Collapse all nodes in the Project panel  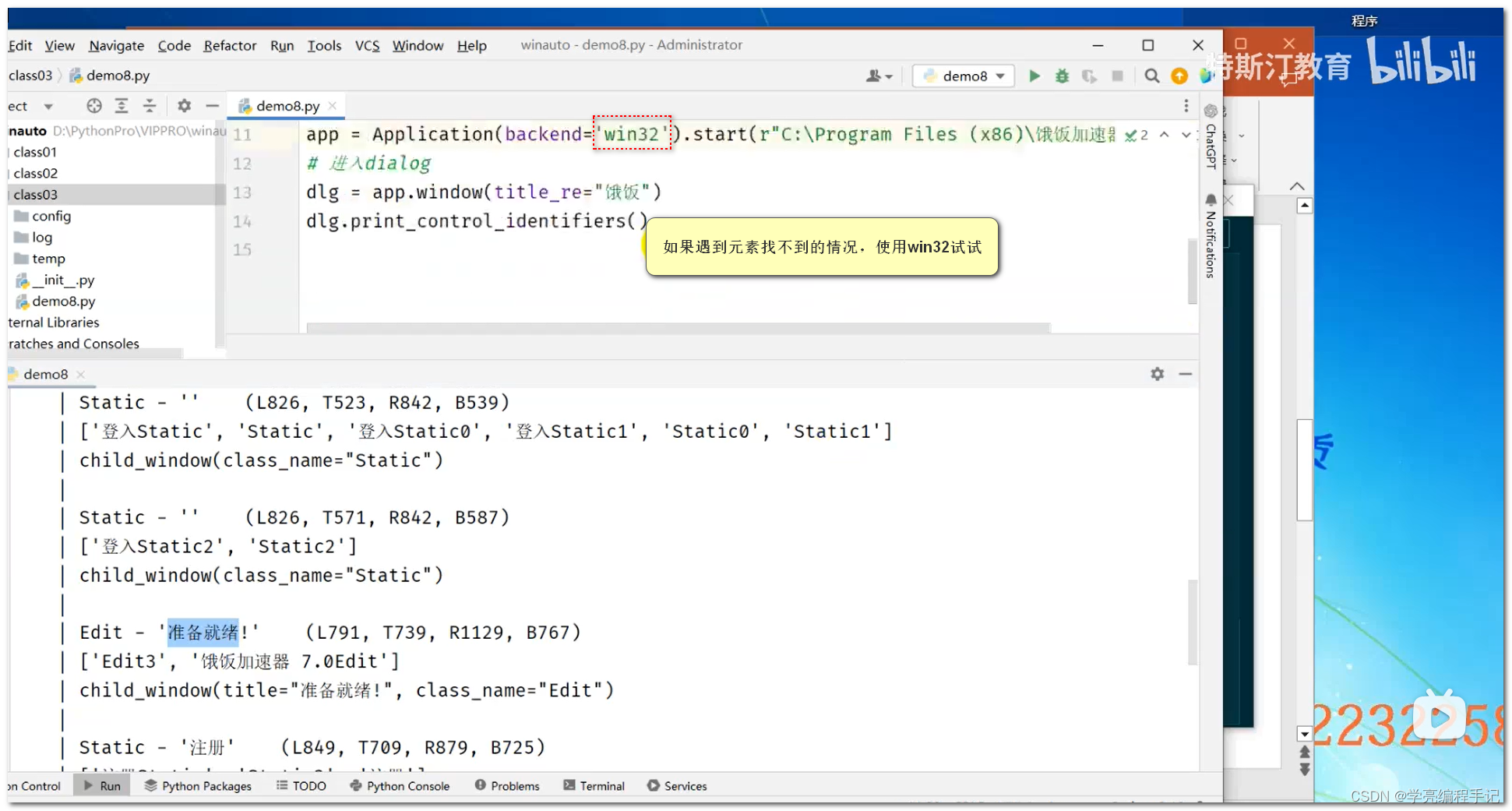[149, 105]
